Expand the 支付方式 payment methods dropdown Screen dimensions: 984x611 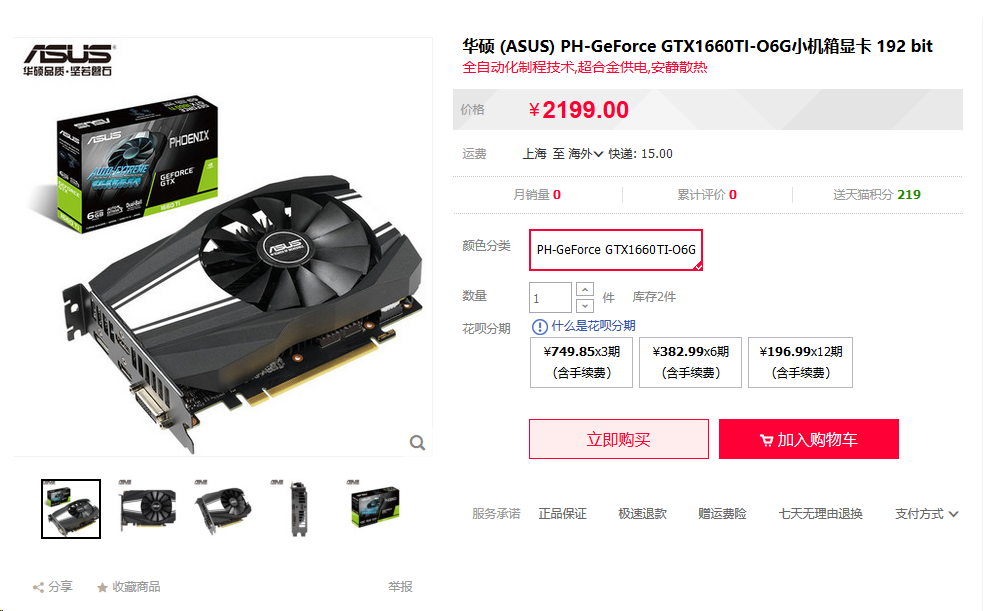coord(926,514)
